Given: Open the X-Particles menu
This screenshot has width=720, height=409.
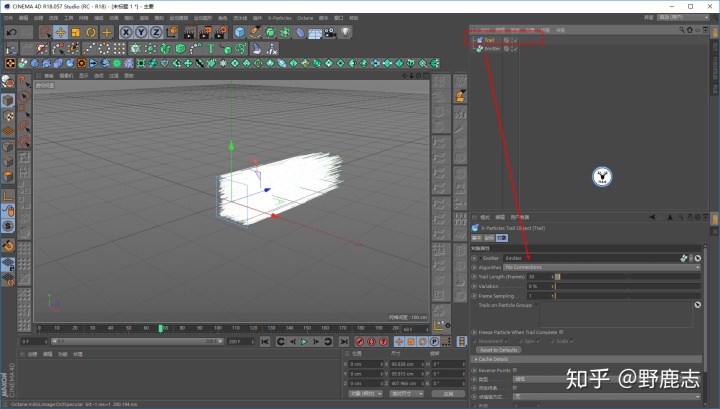Looking at the screenshot, I should tap(280, 18).
